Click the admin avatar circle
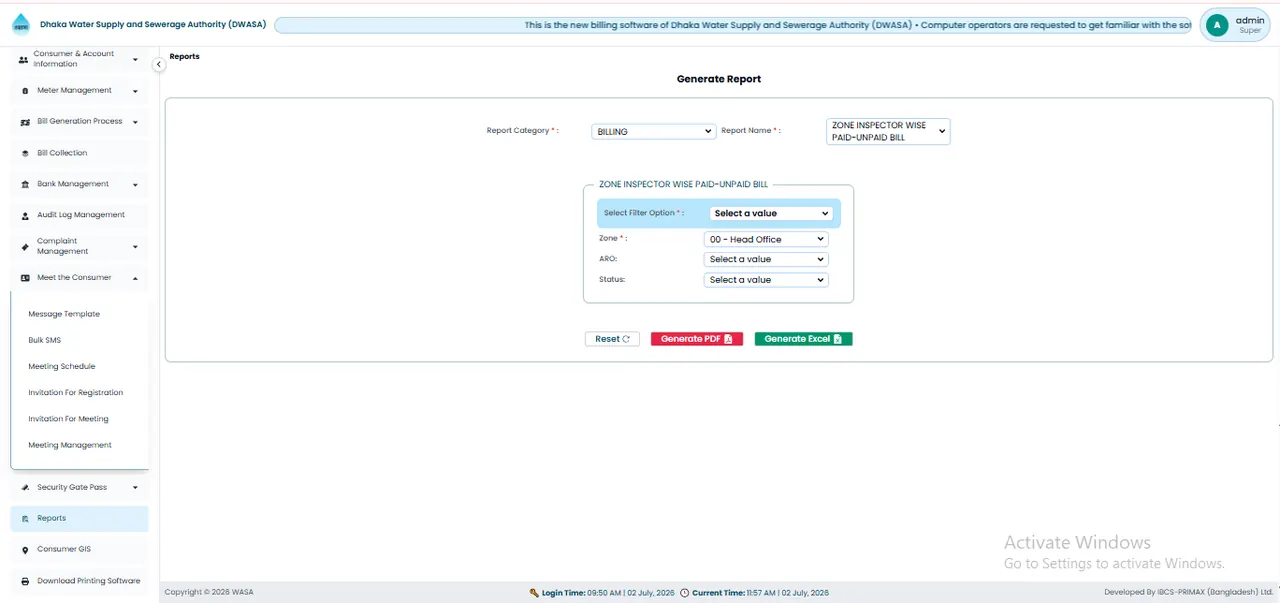This screenshot has height=603, width=1280. pyautogui.click(x=1217, y=26)
